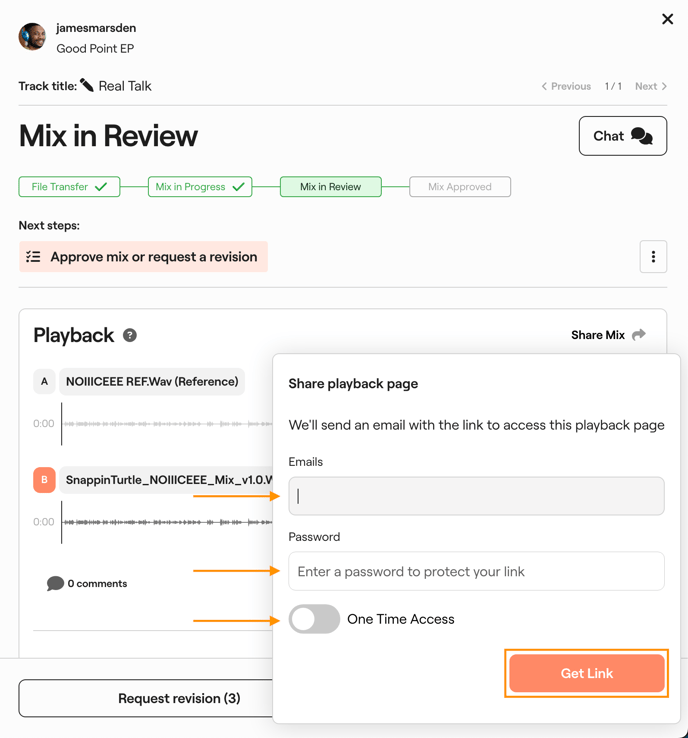Click the Share Mix arrow icon
The image size is (688, 738).
click(x=639, y=335)
